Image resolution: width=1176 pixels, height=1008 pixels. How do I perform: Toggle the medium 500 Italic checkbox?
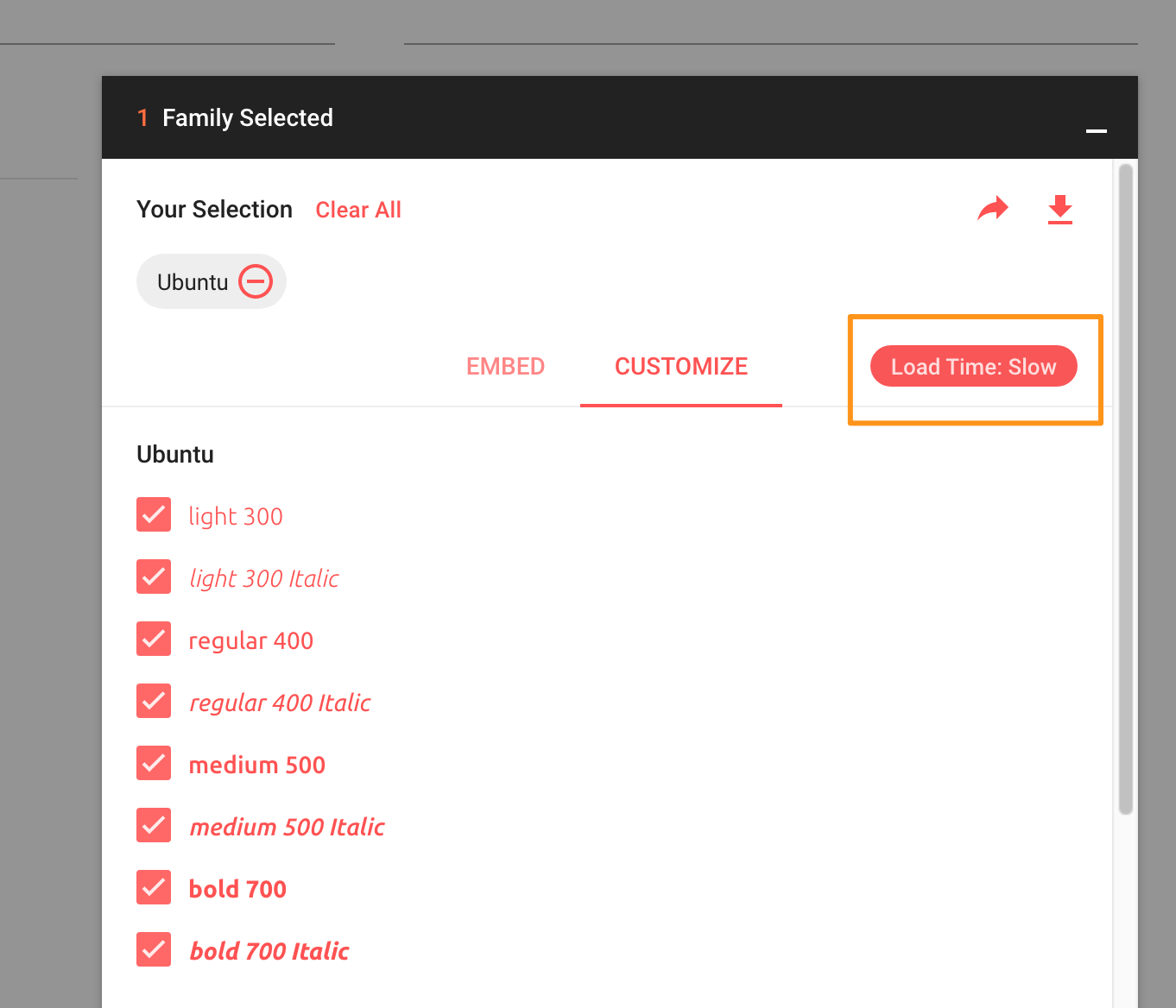click(x=154, y=825)
